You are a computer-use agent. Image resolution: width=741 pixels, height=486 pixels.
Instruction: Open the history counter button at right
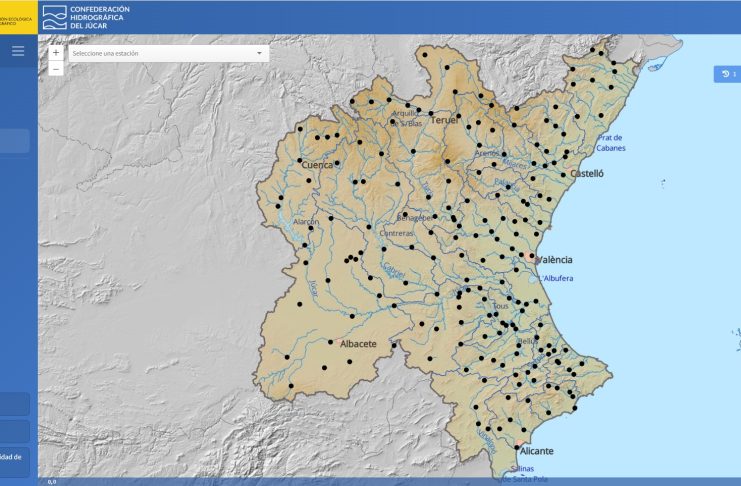[727, 74]
